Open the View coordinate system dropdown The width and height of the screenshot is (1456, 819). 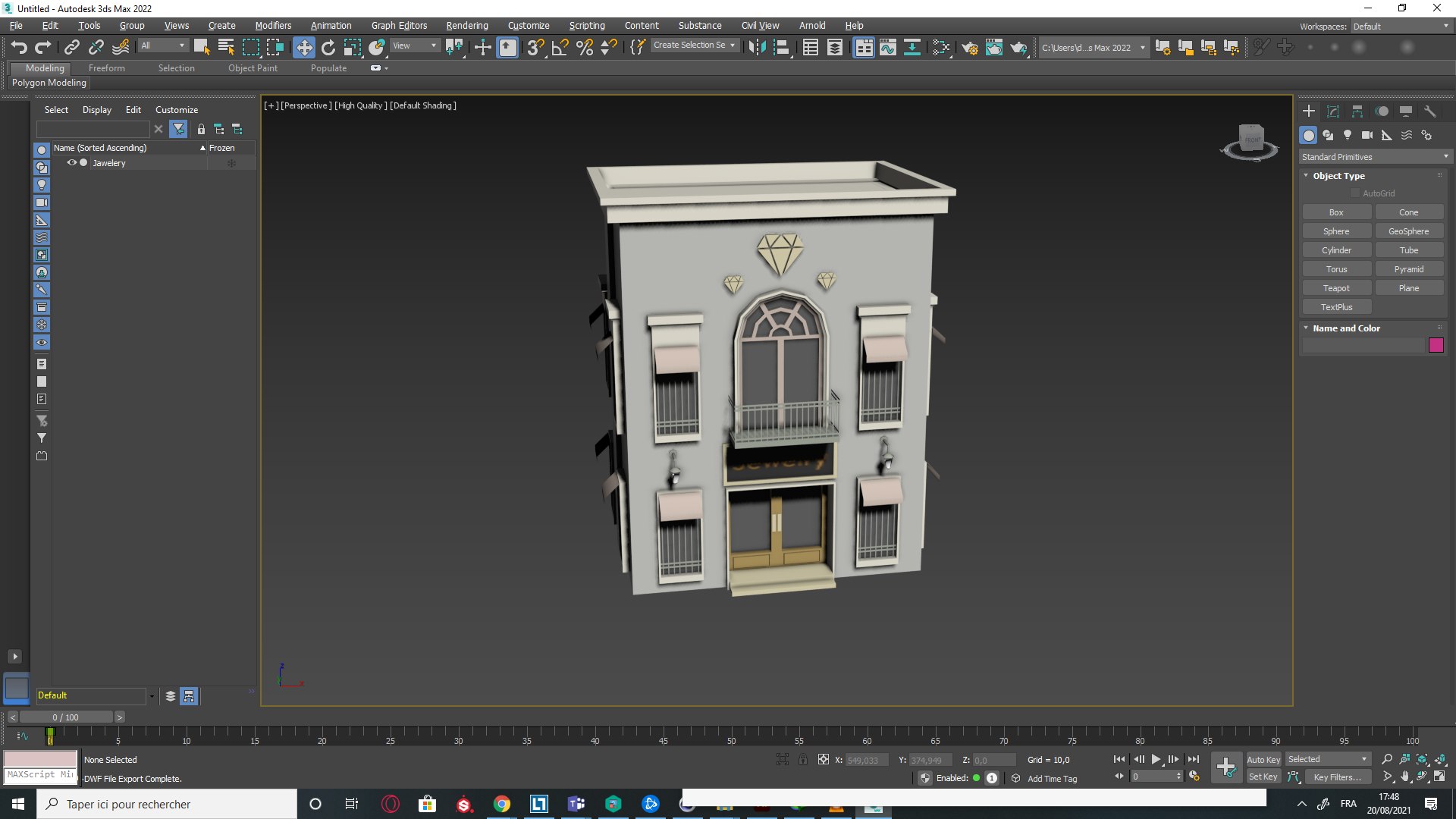click(x=415, y=46)
